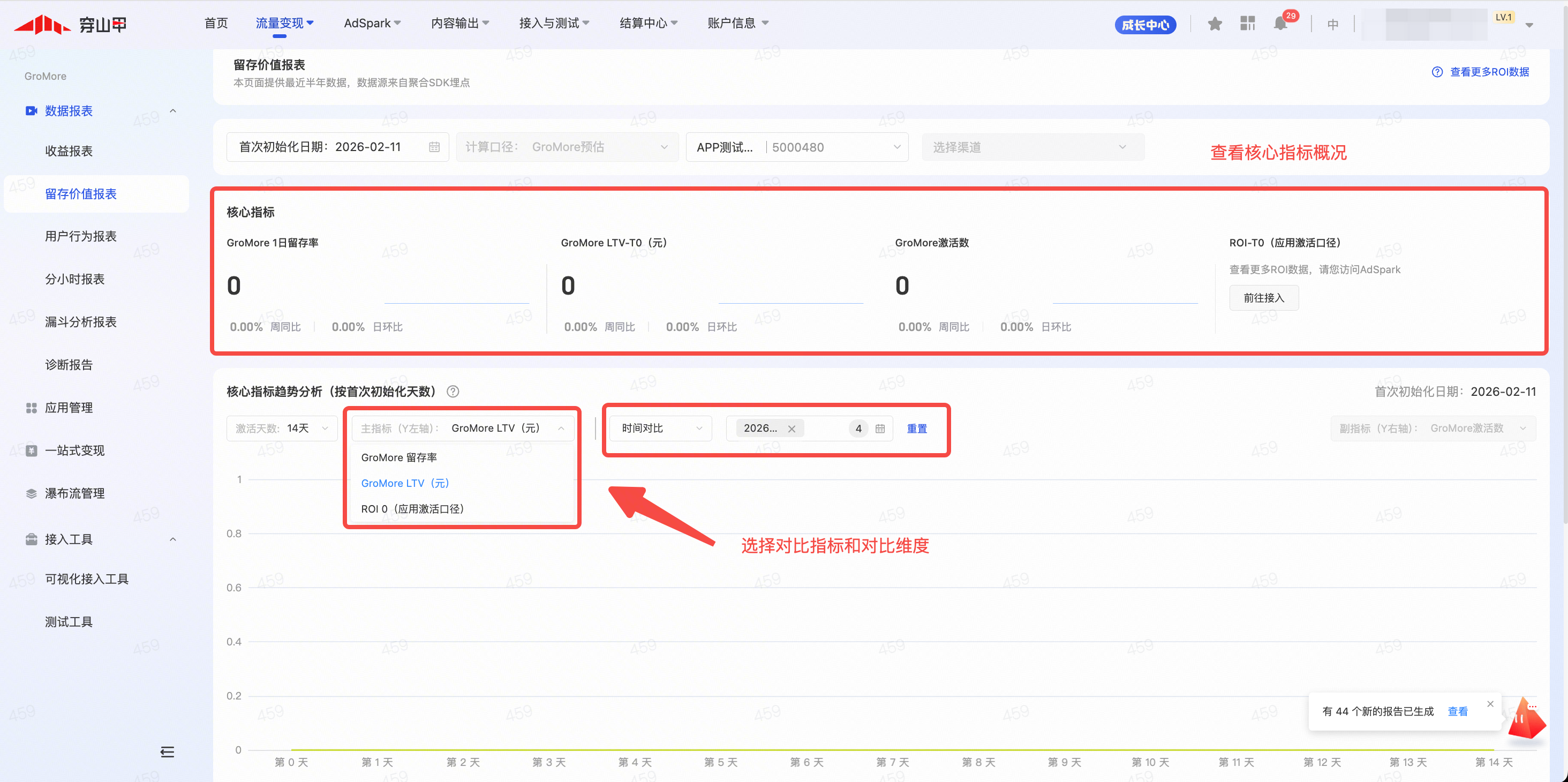Click the favorites star icon
Viewport: 1568px width, 782px height.
click(x=1215, y=24)
